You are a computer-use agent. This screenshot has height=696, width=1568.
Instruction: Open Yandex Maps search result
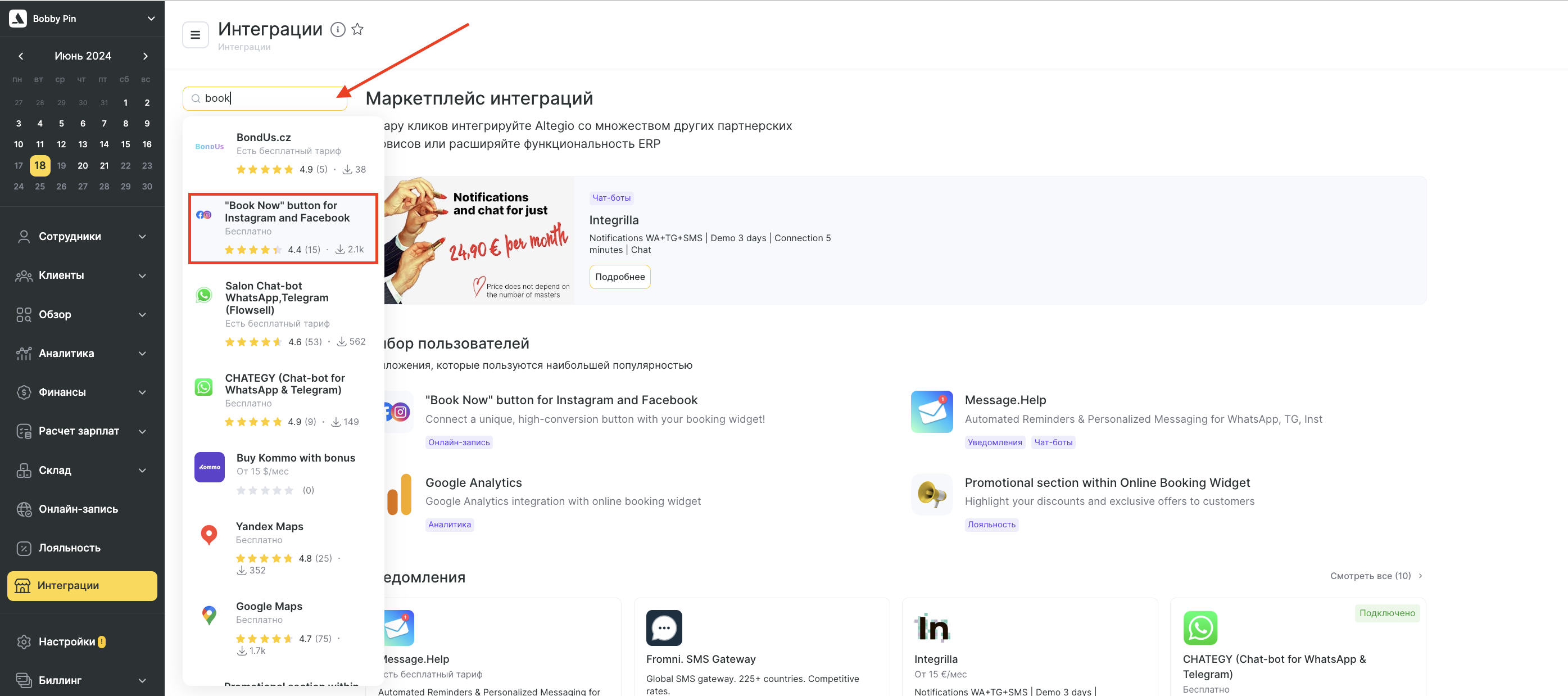(x=283, y=548)
